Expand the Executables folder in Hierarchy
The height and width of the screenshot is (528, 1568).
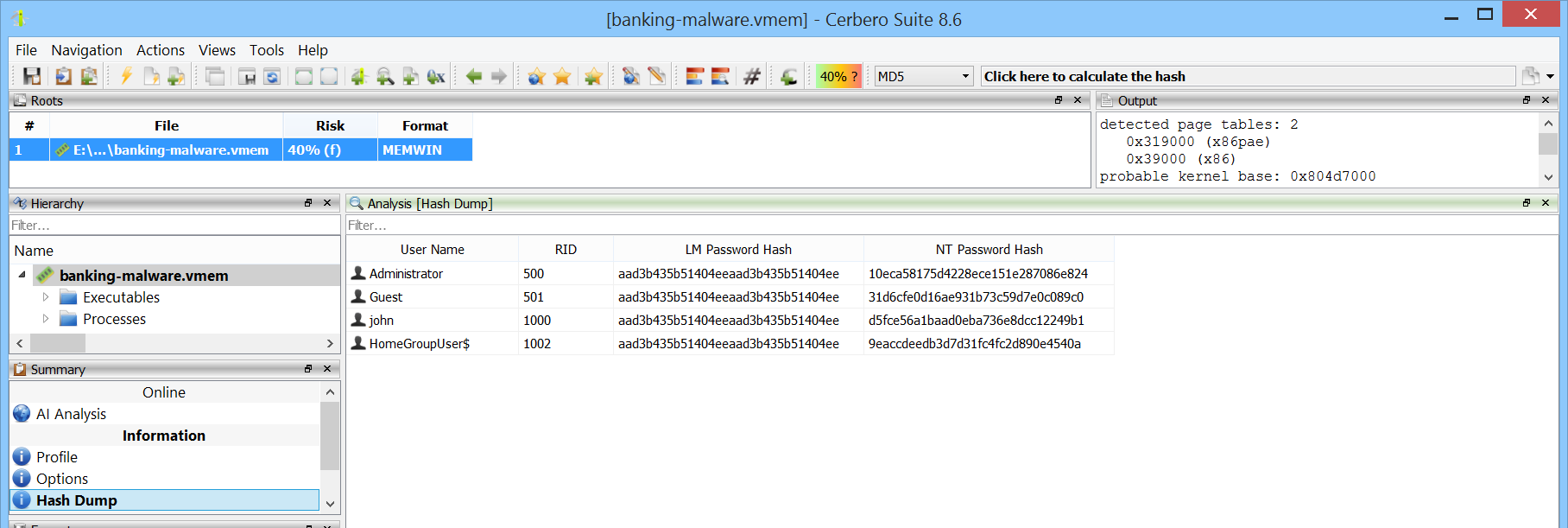46,297
